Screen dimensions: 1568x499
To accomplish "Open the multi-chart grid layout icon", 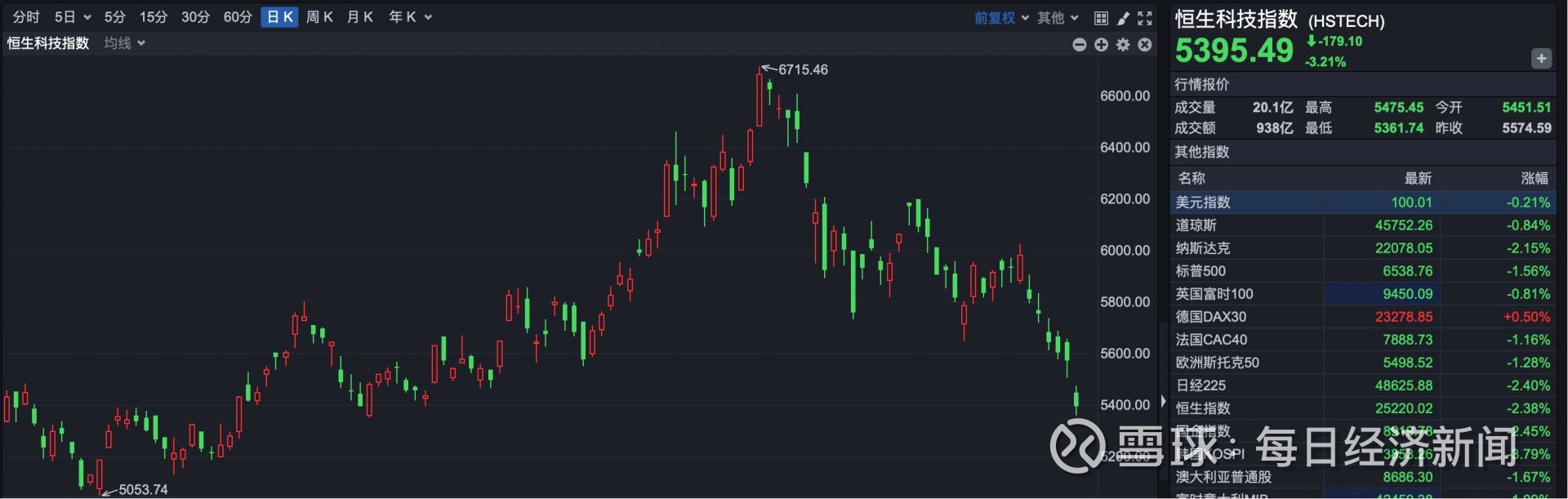I will 1101,18.
